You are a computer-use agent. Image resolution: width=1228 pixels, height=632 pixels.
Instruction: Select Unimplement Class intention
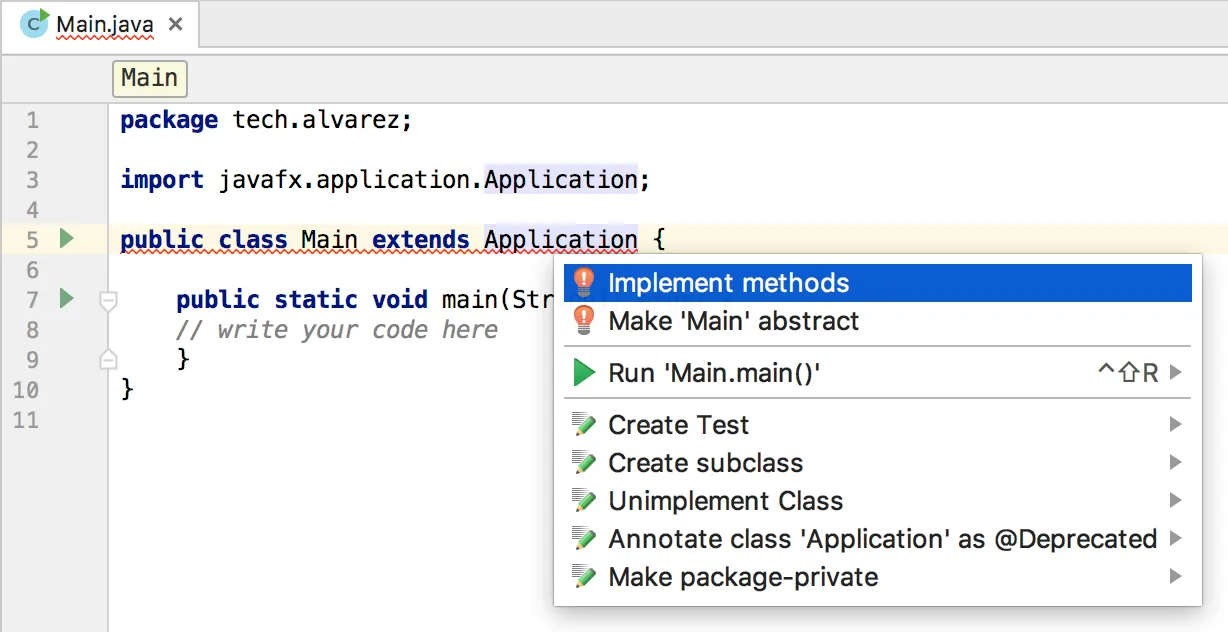pos(877,501)
